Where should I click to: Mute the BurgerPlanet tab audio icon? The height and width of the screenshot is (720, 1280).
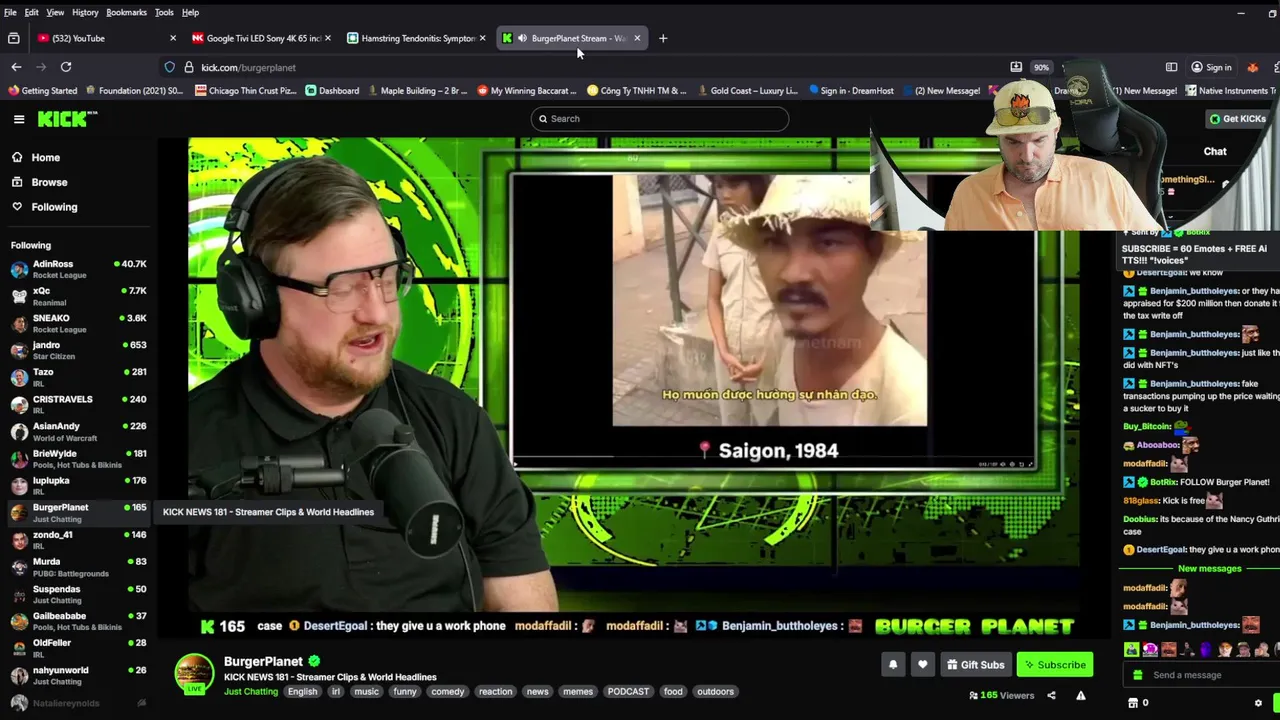(x=522, y=38)
